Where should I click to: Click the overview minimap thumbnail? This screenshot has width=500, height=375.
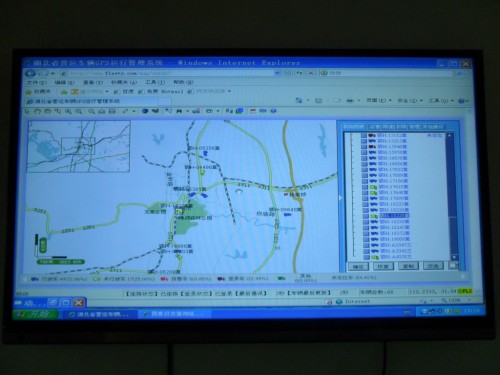[79, 146]
